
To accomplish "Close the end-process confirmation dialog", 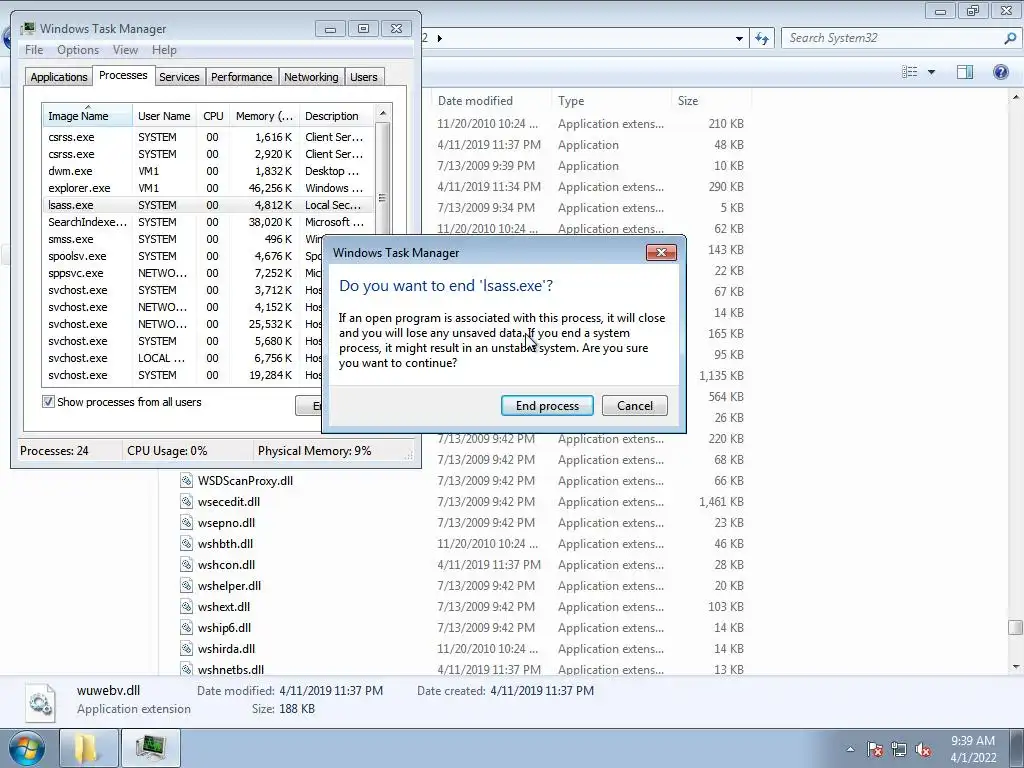I will [x=661, y=253].
